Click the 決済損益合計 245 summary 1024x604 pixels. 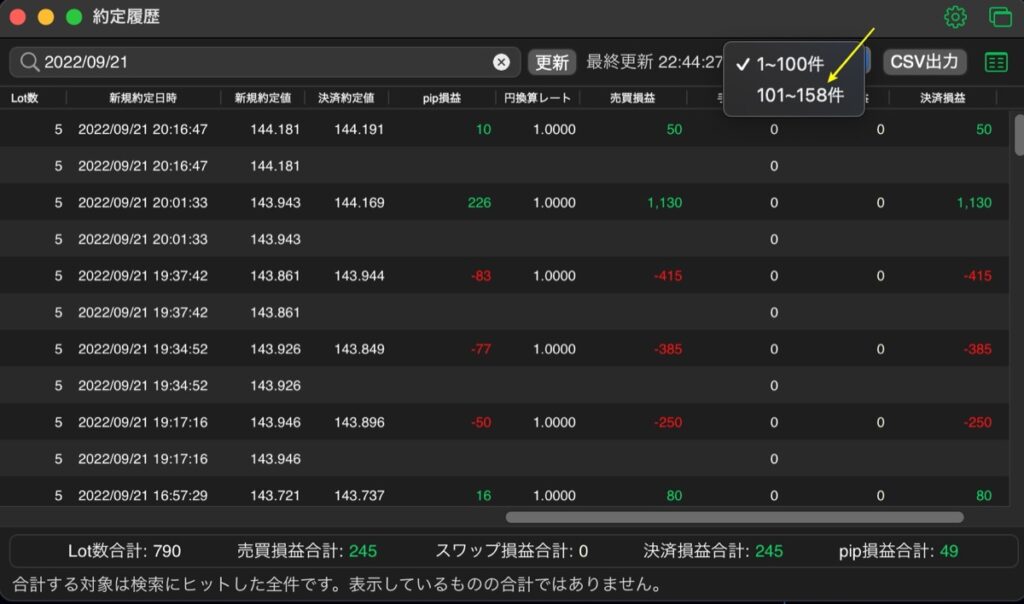coord(713,551)
